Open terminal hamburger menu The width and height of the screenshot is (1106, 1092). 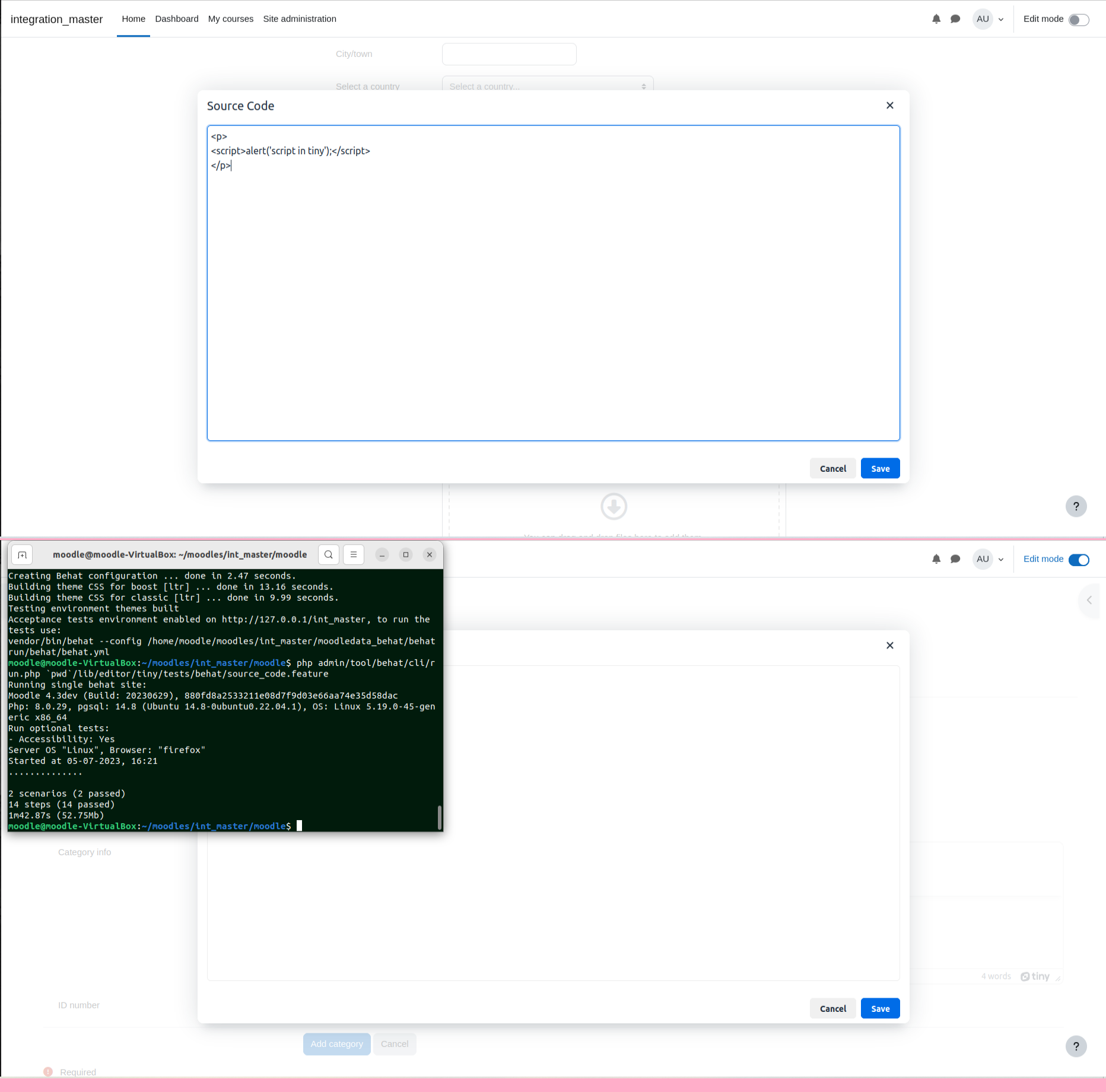(x=354, y=554)
